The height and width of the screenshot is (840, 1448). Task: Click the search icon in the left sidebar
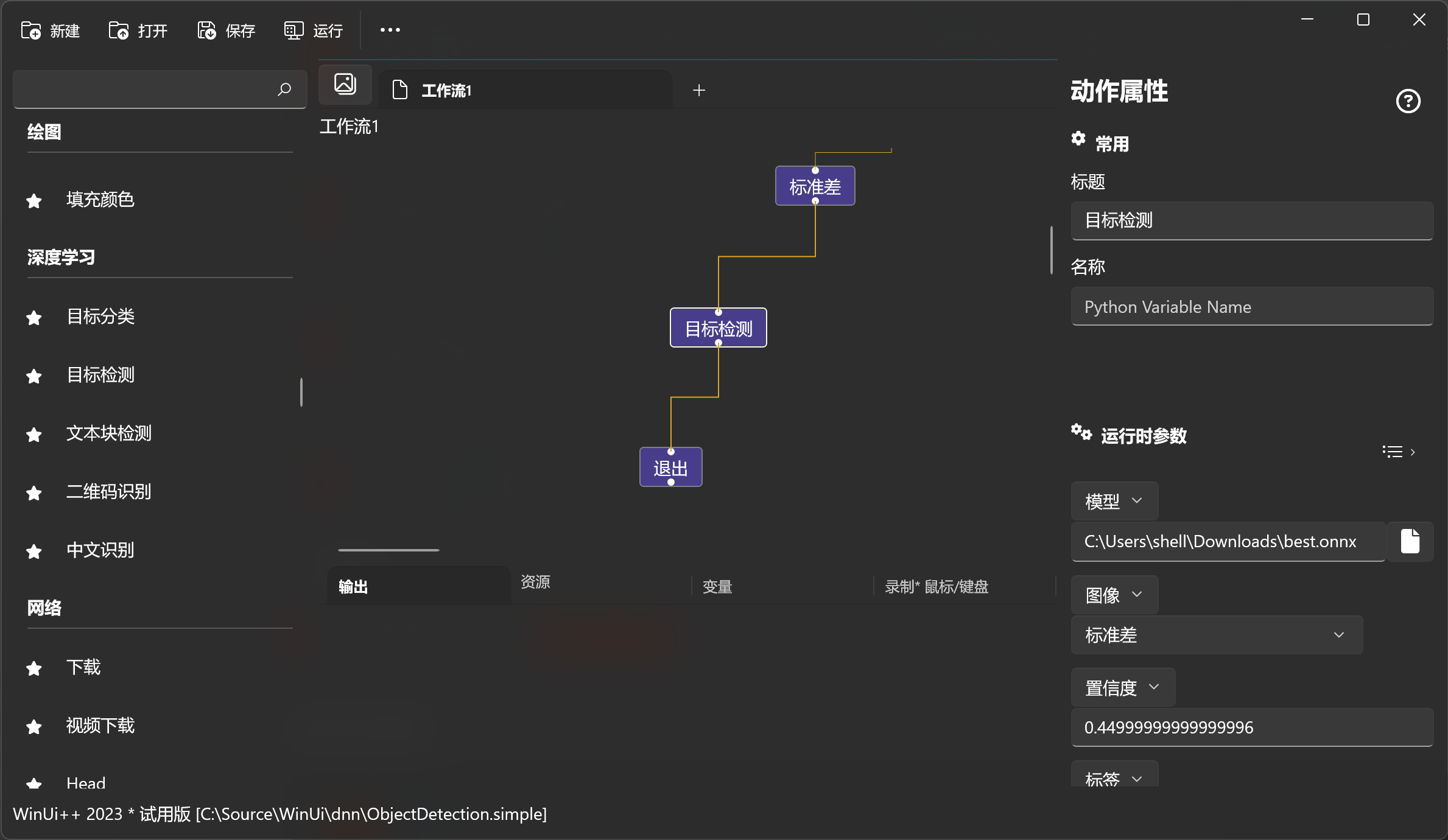click(284, 89)
